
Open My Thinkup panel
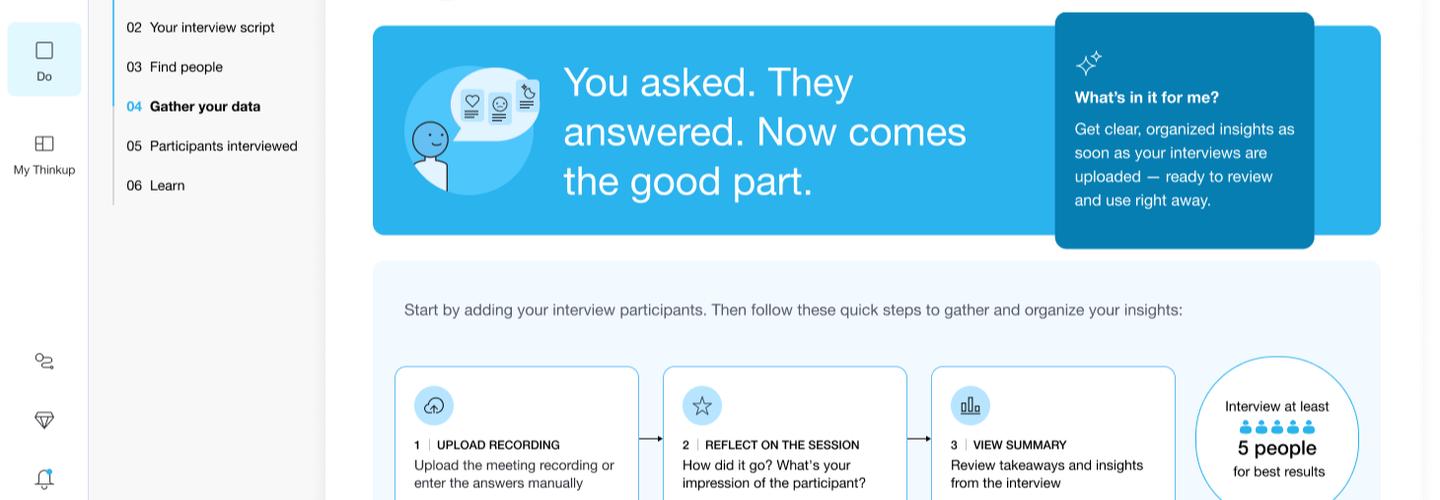click(44, 154)
